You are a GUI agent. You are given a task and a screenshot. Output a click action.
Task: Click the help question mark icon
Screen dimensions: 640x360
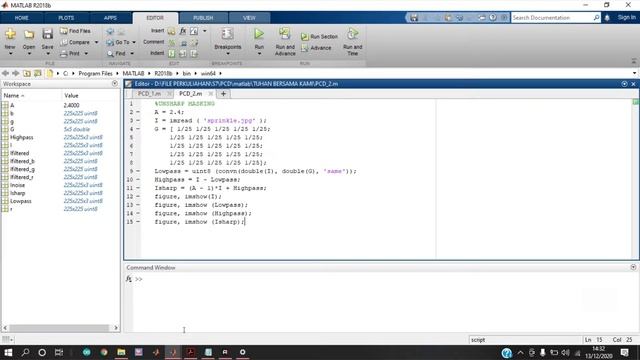(493, 18)
